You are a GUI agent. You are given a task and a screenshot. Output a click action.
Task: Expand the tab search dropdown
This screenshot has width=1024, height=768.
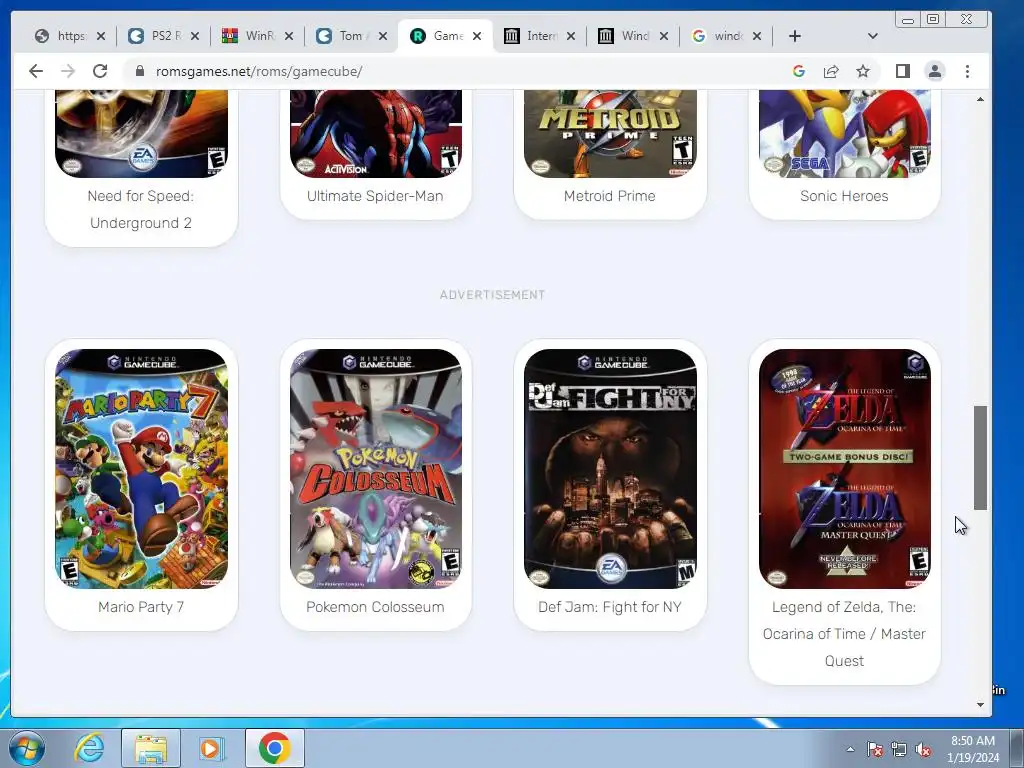[x=872, y=36]
